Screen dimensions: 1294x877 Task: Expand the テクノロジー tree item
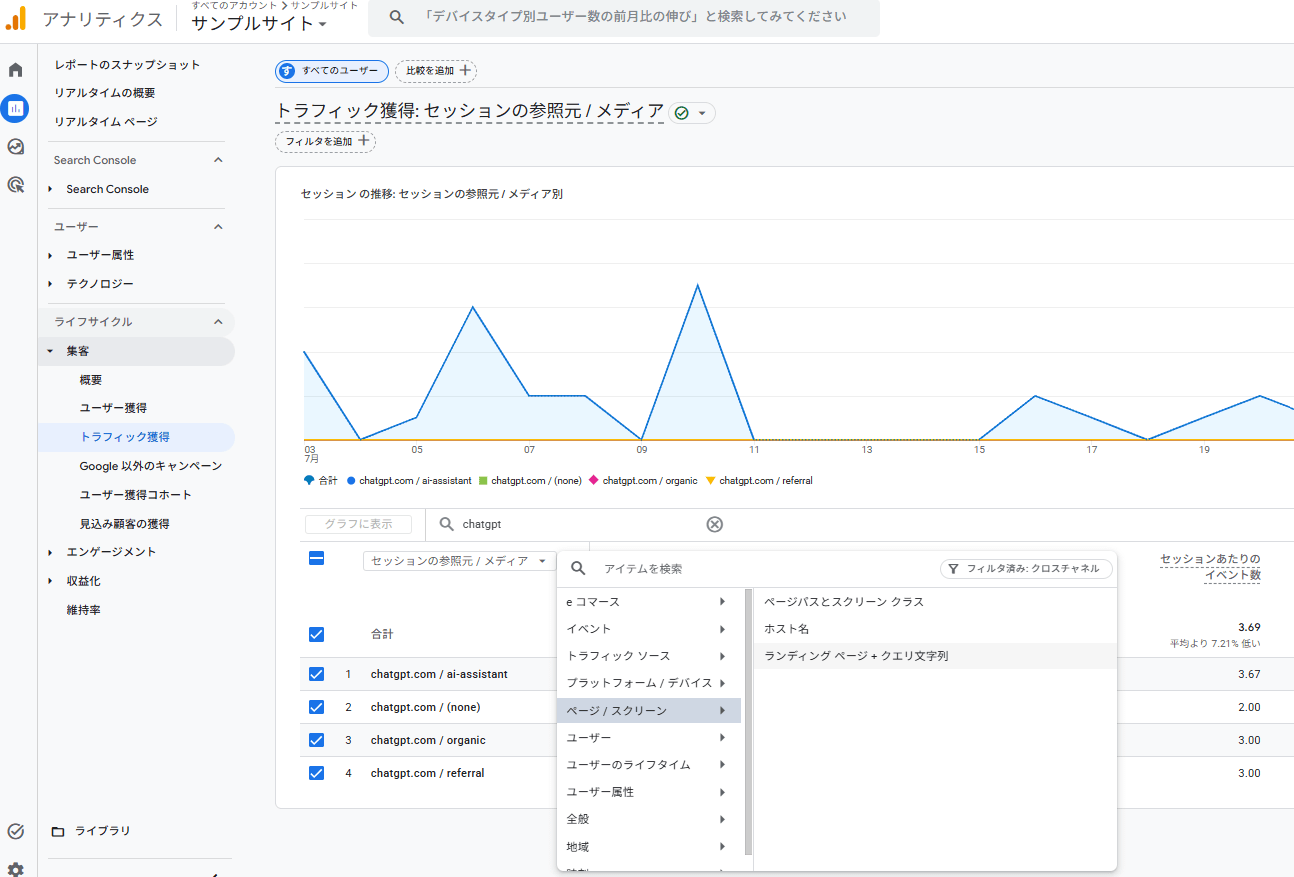[x=51, y=284]
